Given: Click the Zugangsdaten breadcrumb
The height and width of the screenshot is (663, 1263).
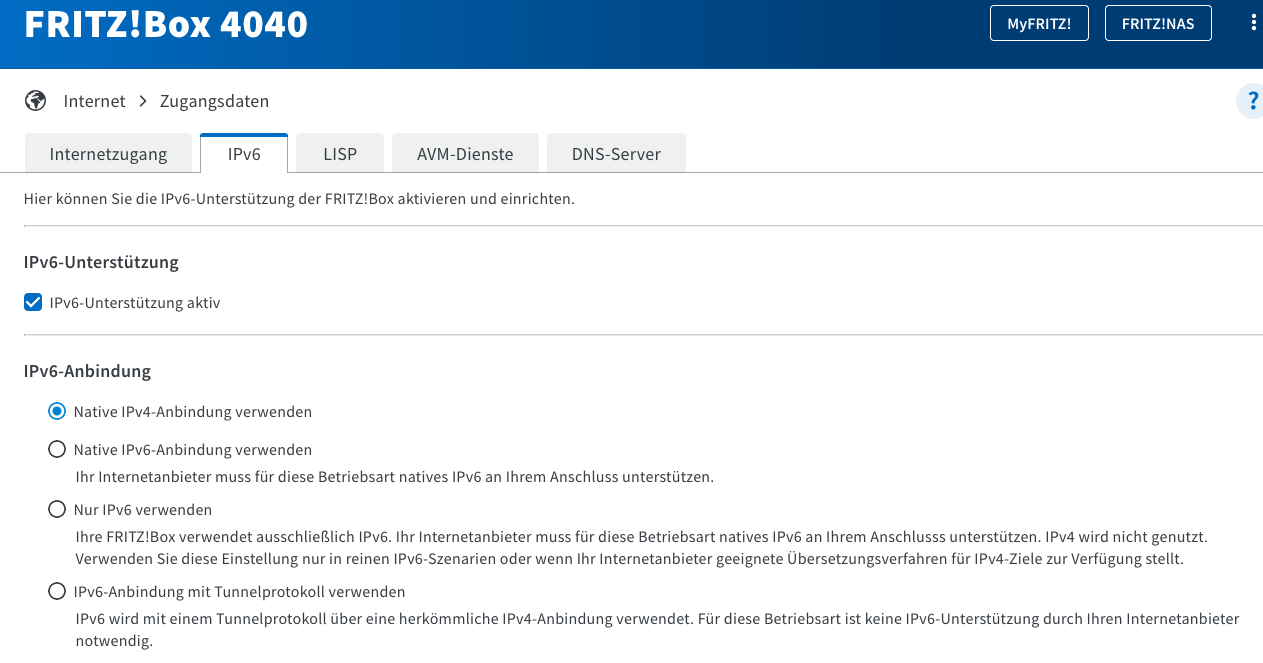Looking at the screenshot, I should click(x=214, y=101).
